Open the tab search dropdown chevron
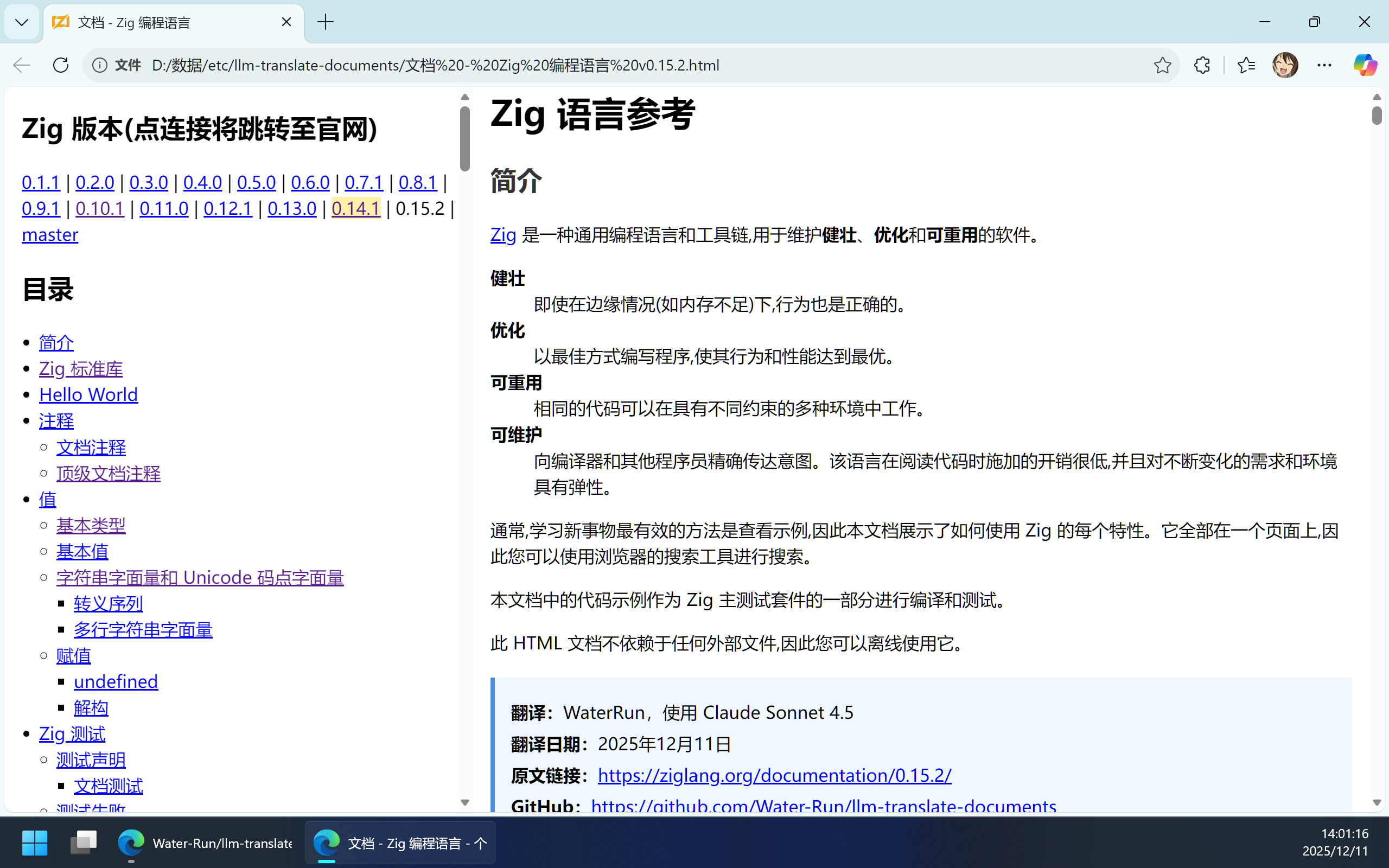This screenshot has width=1389, height=868. (x=21, y=22)
